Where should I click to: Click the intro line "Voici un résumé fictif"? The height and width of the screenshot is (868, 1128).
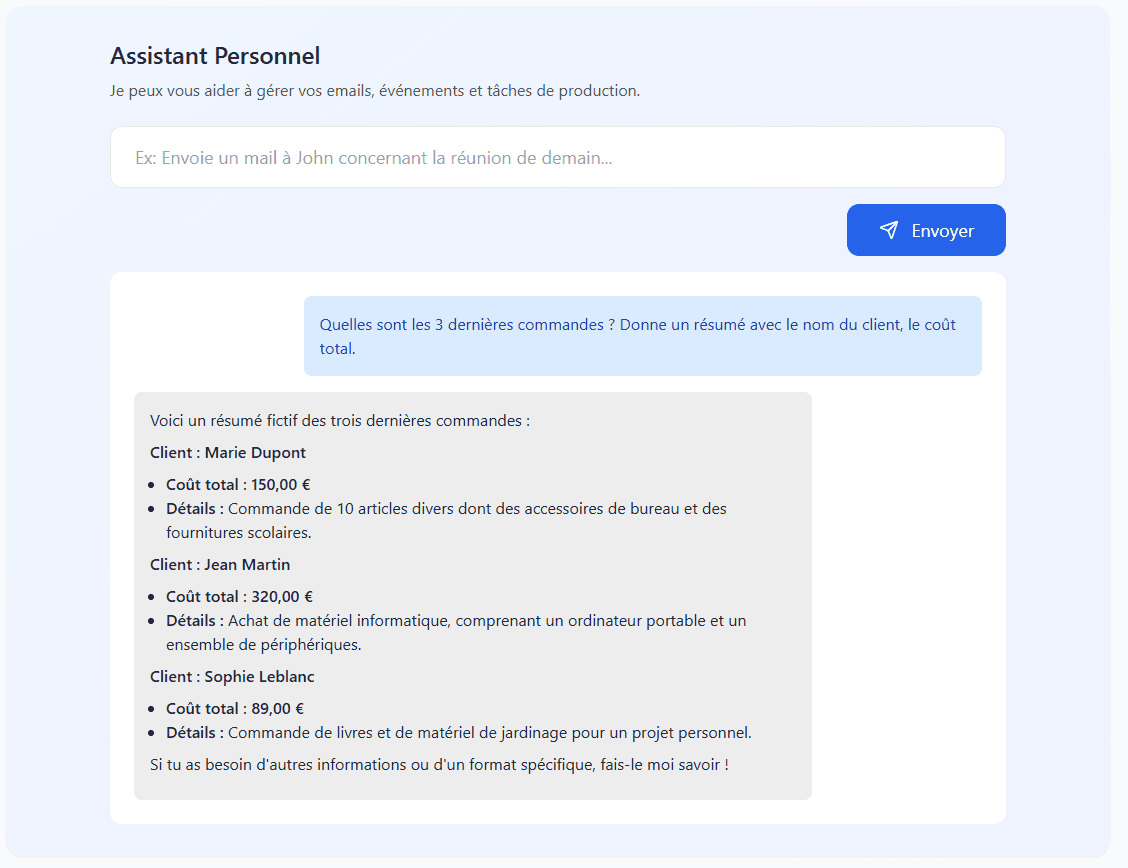[x=339, y=421]
